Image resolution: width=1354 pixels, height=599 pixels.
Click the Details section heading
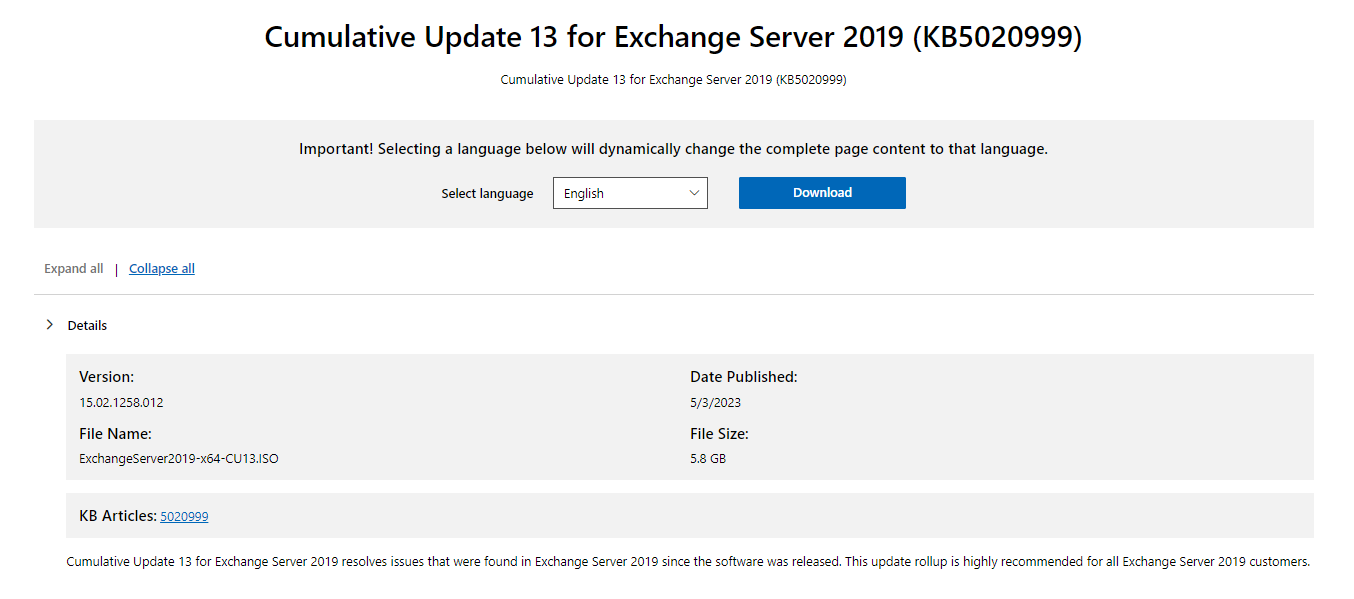(x=87, y=326)
